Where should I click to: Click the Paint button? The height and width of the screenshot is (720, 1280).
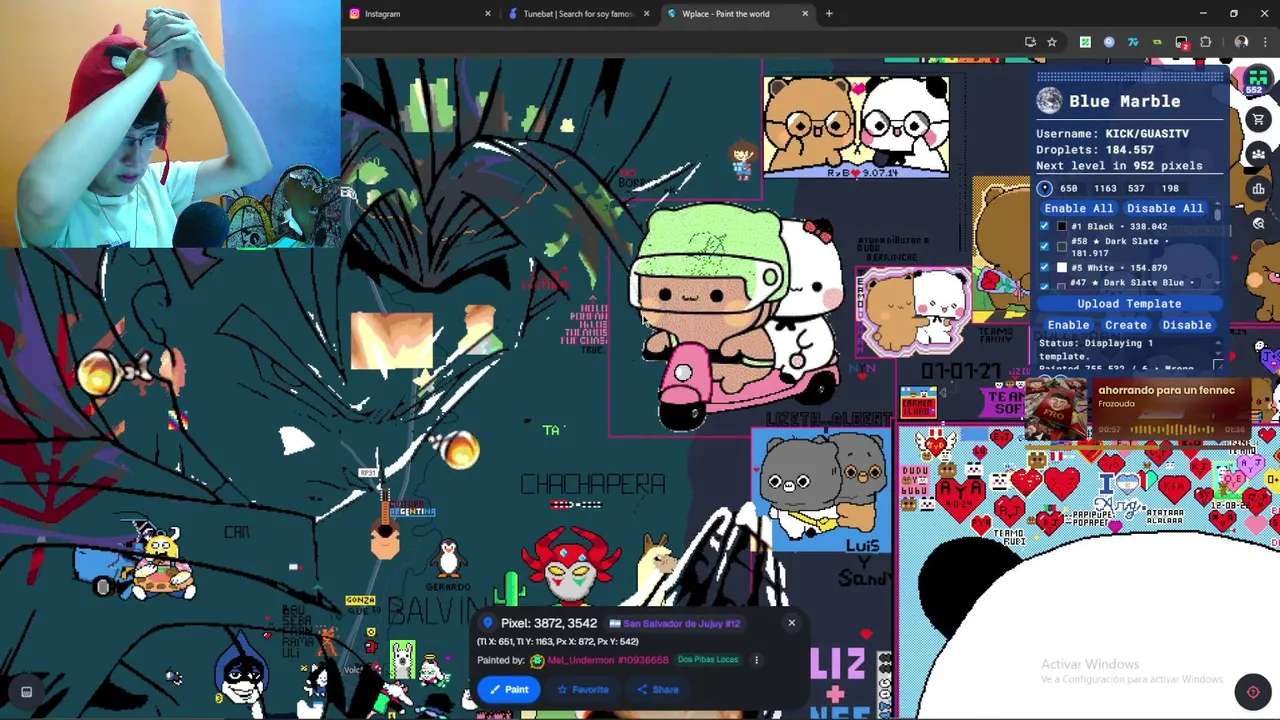coord(508,689)
